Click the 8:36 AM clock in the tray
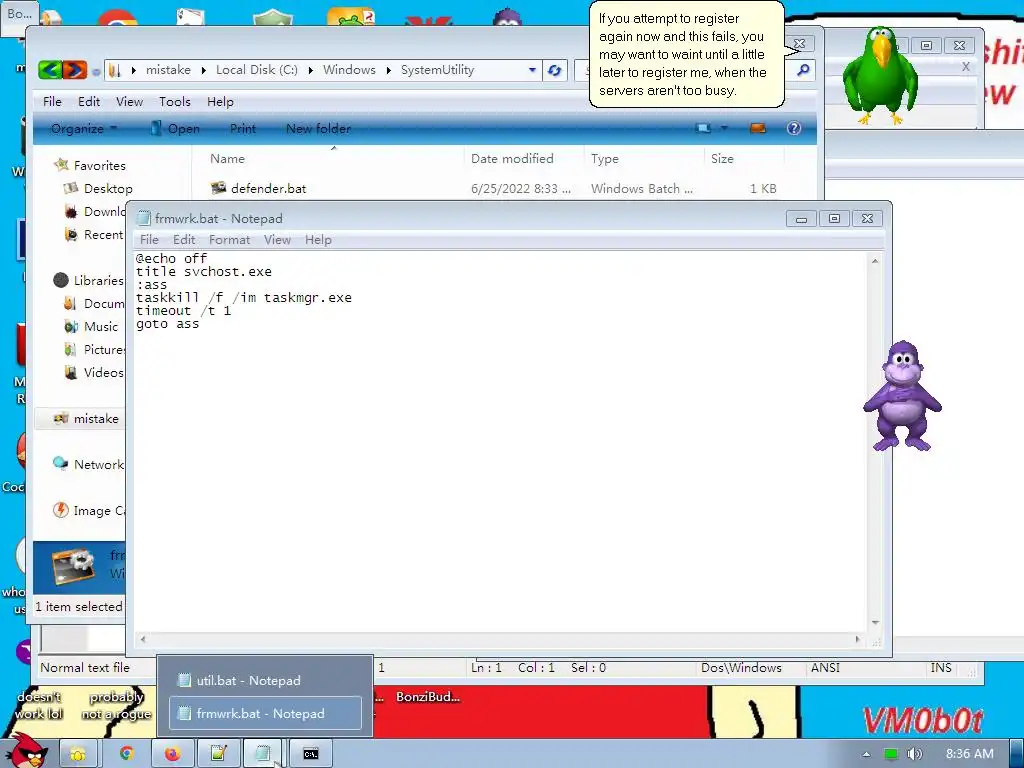This screenshot has width=1024, height=768. (969, 754)
